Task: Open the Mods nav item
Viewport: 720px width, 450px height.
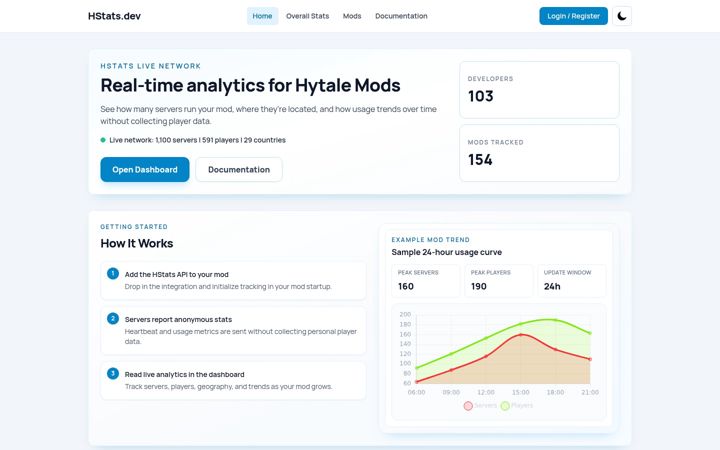Action: [352, 16]
